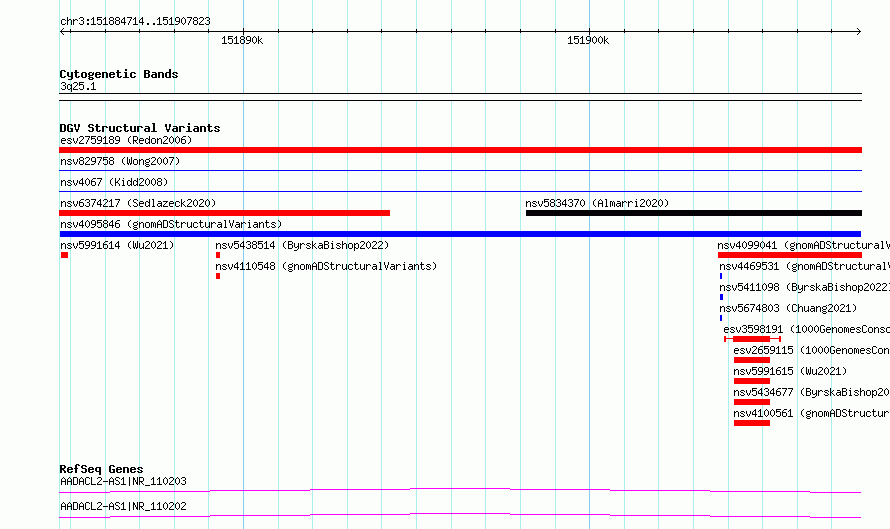Select the blue nsv4095846 gnomAD variant bar
This screenshot has width=890, height=529.
point(460,234)
